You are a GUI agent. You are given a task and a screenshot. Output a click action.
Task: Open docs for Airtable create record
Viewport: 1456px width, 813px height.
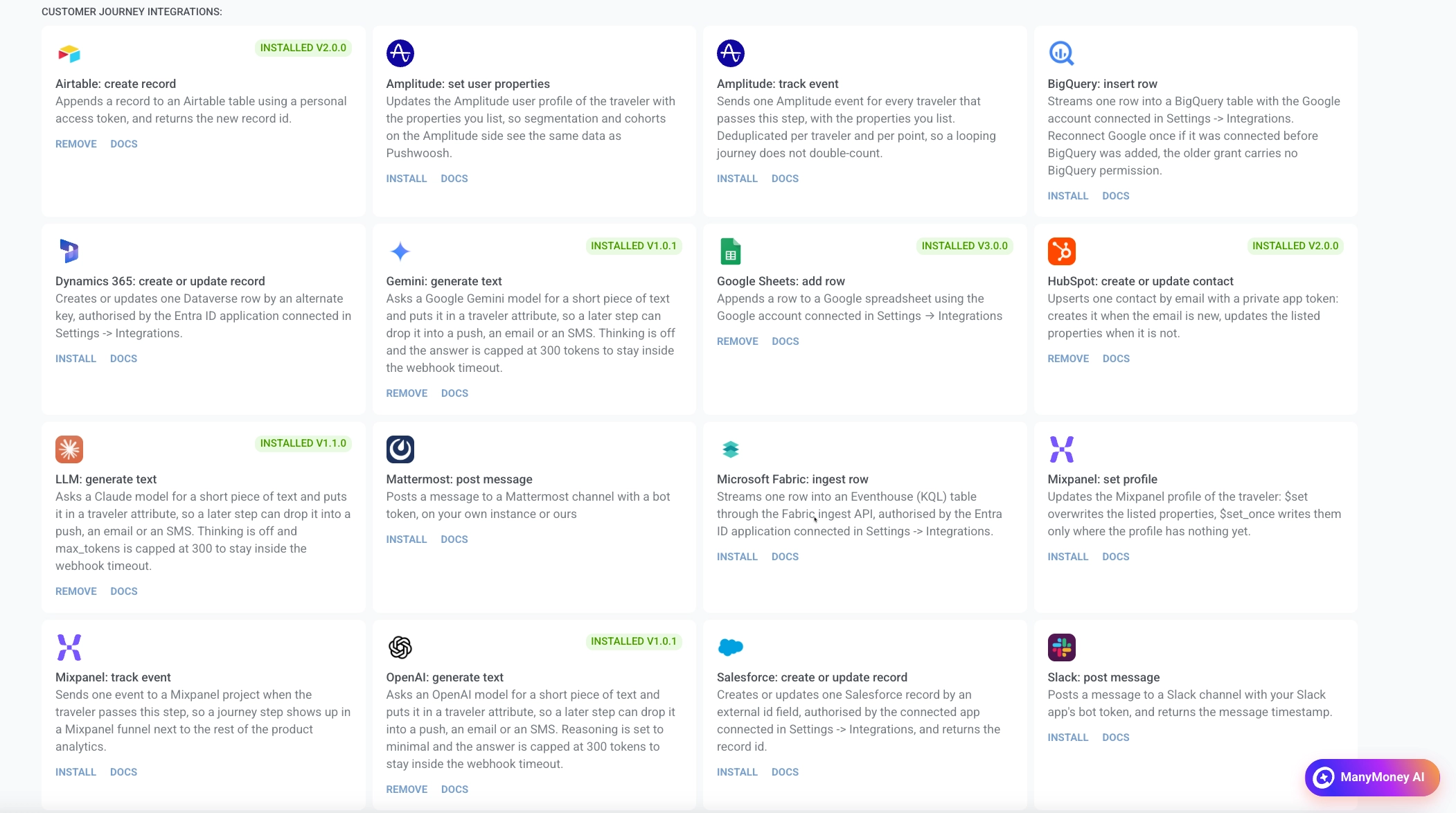124,144
